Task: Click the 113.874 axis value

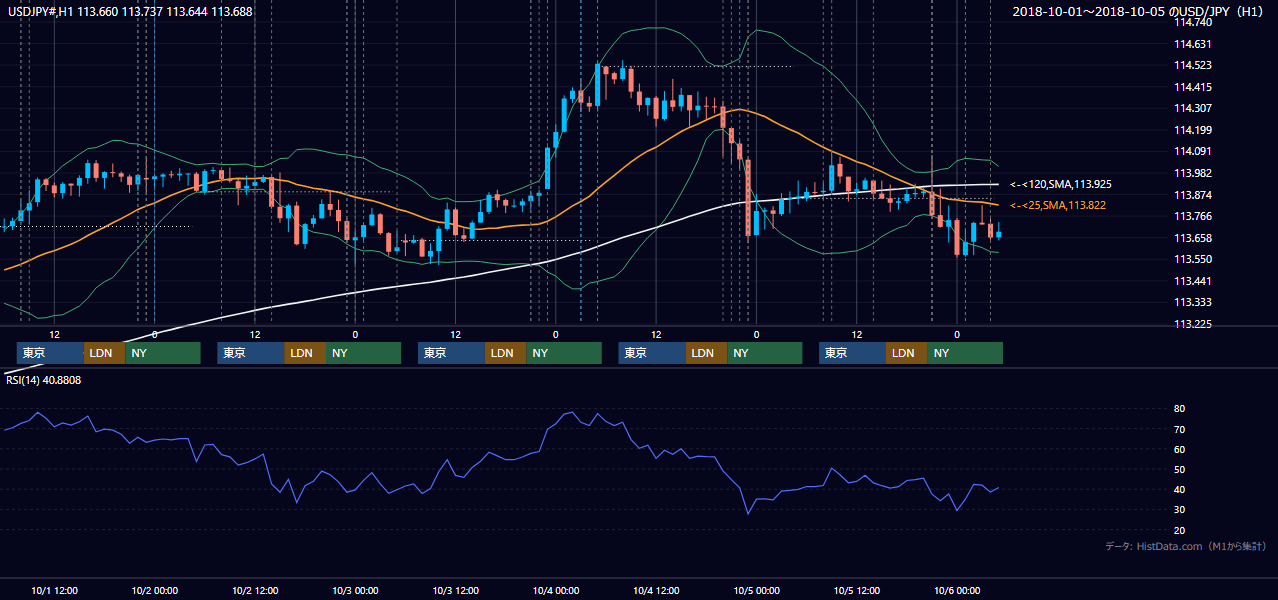Action: click(1192, 195)
